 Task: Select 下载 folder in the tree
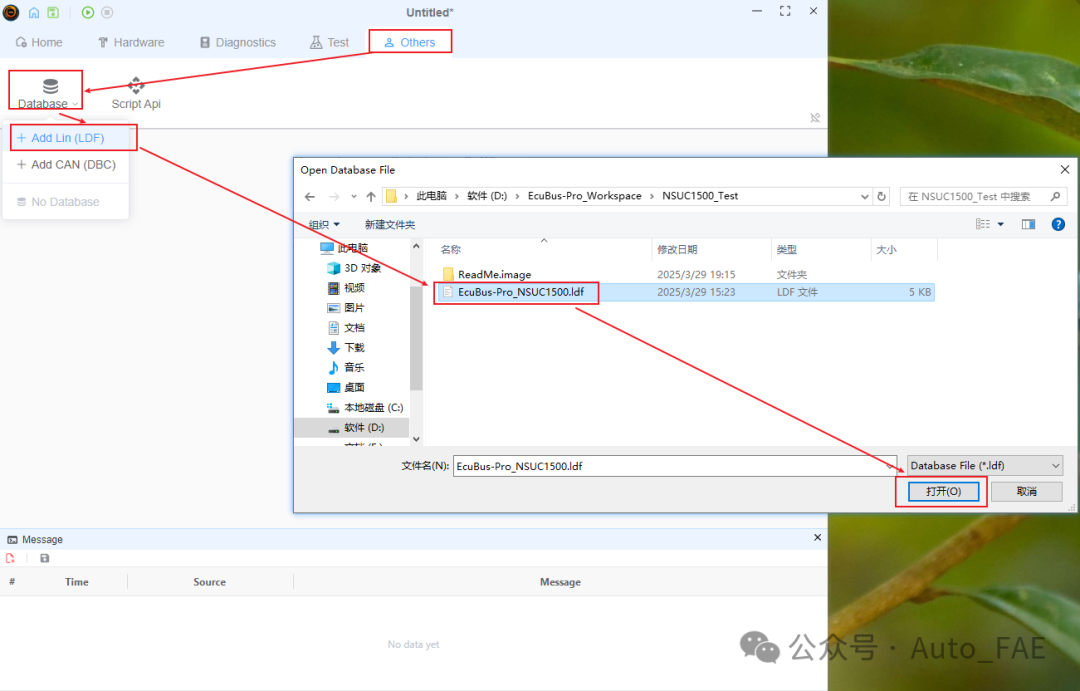[x=346, y=348]
